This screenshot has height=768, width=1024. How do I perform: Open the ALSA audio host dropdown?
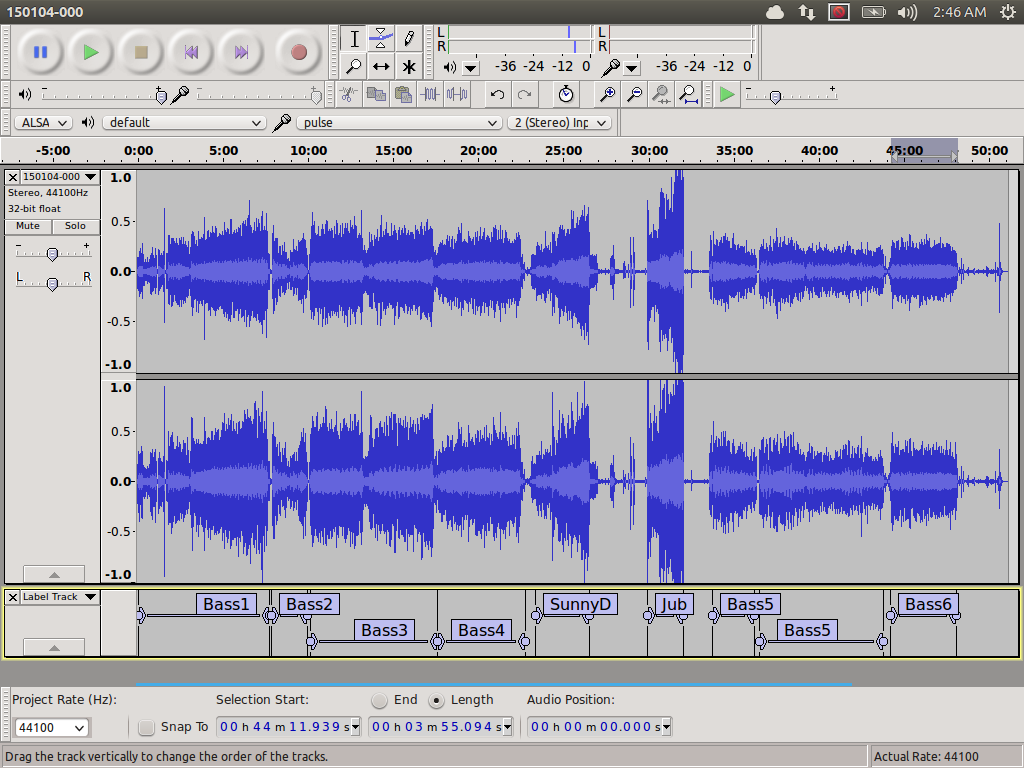43,122
